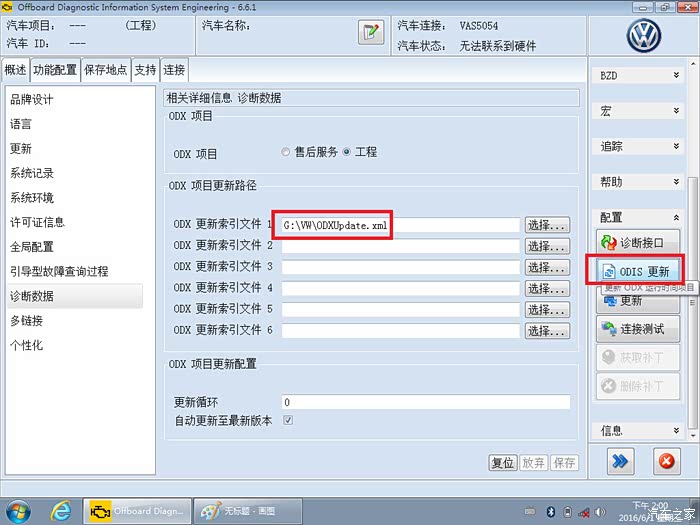Screen dimensions: 700x525
Task: Click 选择... for ODX 更新索引文件 4
Action: pyautogui.click(x=547, y=288)
